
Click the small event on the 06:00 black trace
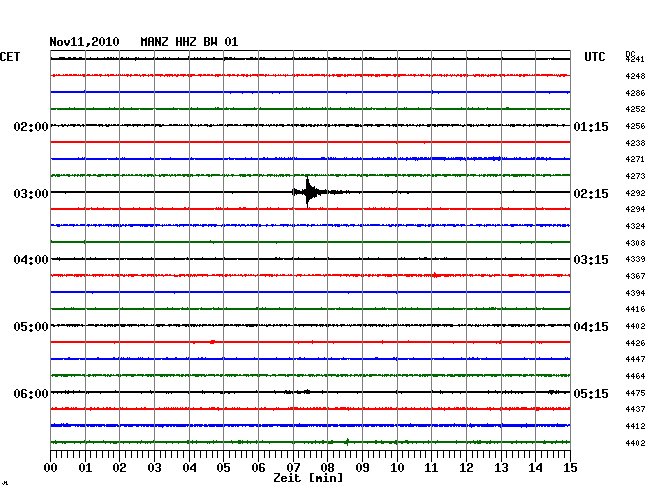[x=304, y=392]
